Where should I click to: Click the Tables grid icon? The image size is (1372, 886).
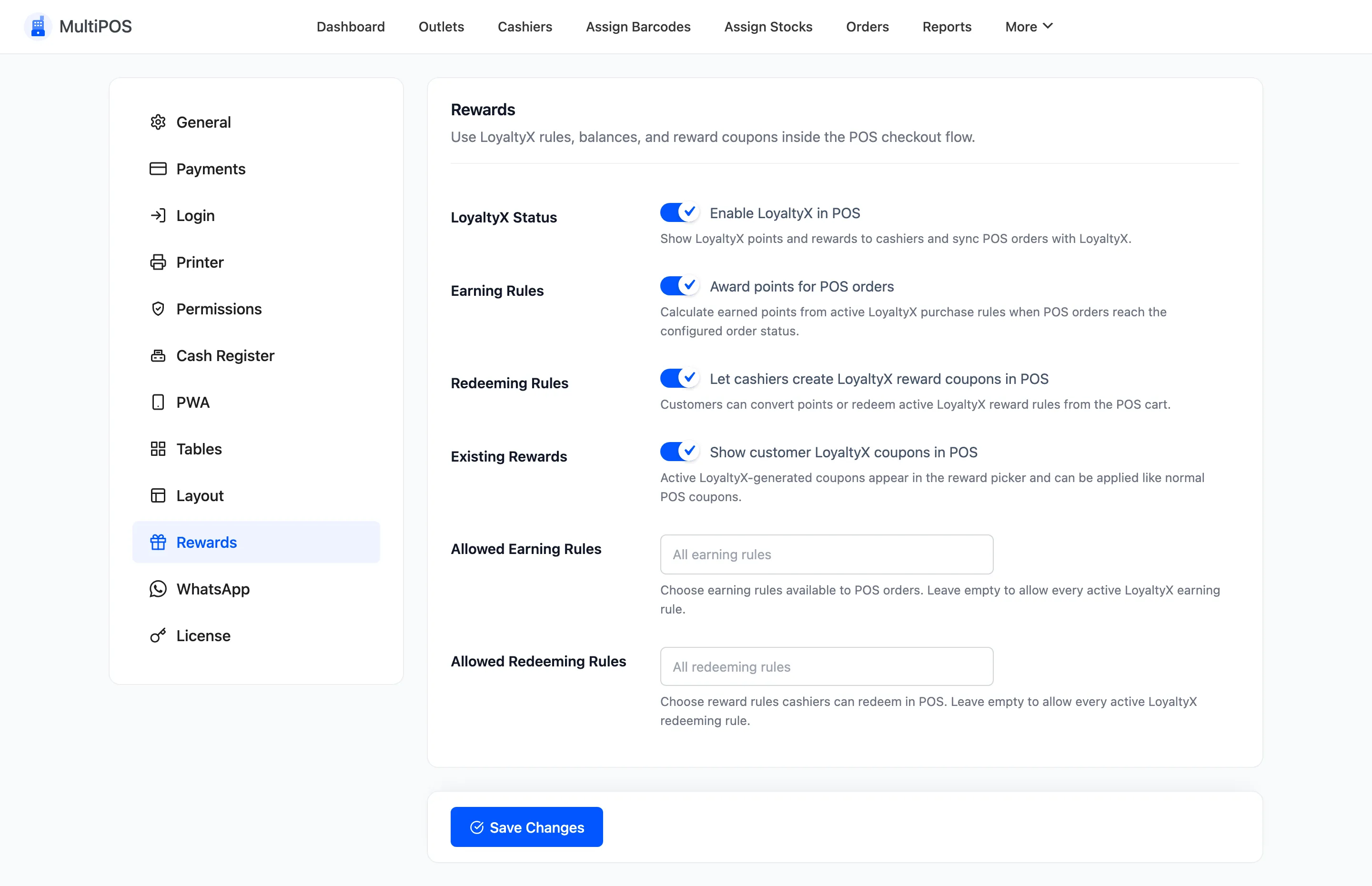pyautogui.click(x=158, y=449)
